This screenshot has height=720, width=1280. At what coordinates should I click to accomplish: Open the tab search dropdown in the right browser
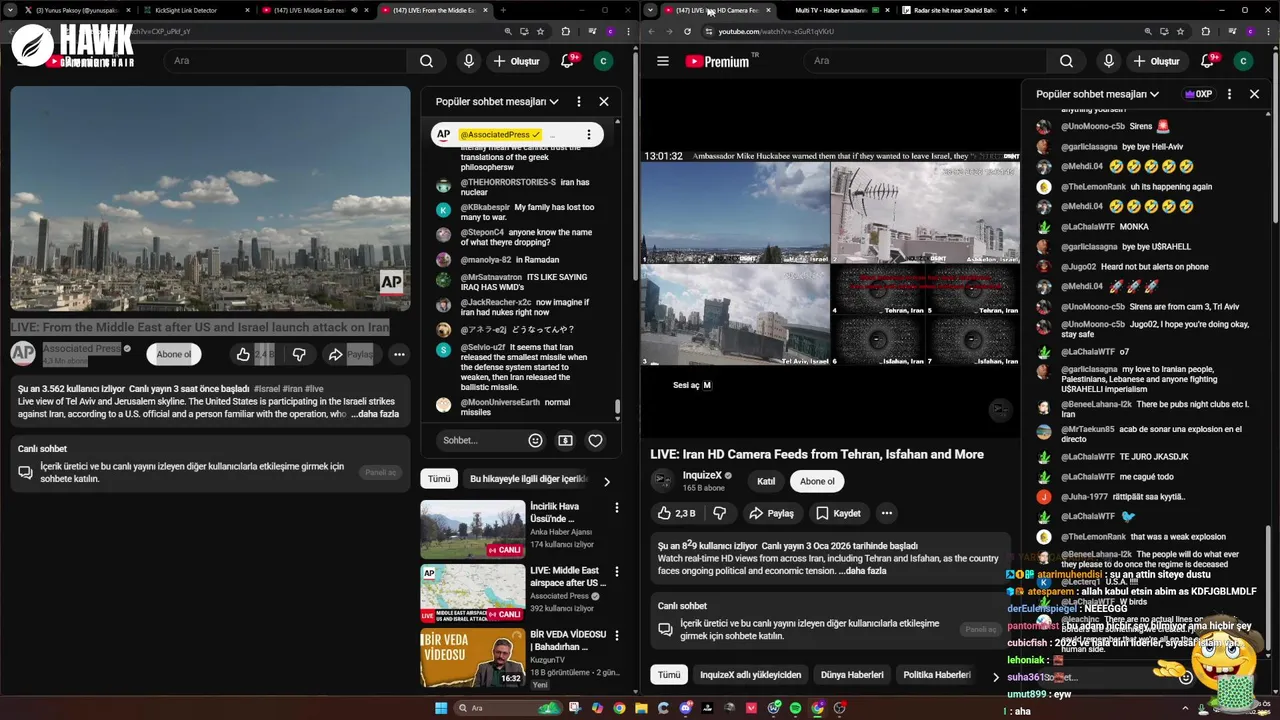click(x=651, y=10)
